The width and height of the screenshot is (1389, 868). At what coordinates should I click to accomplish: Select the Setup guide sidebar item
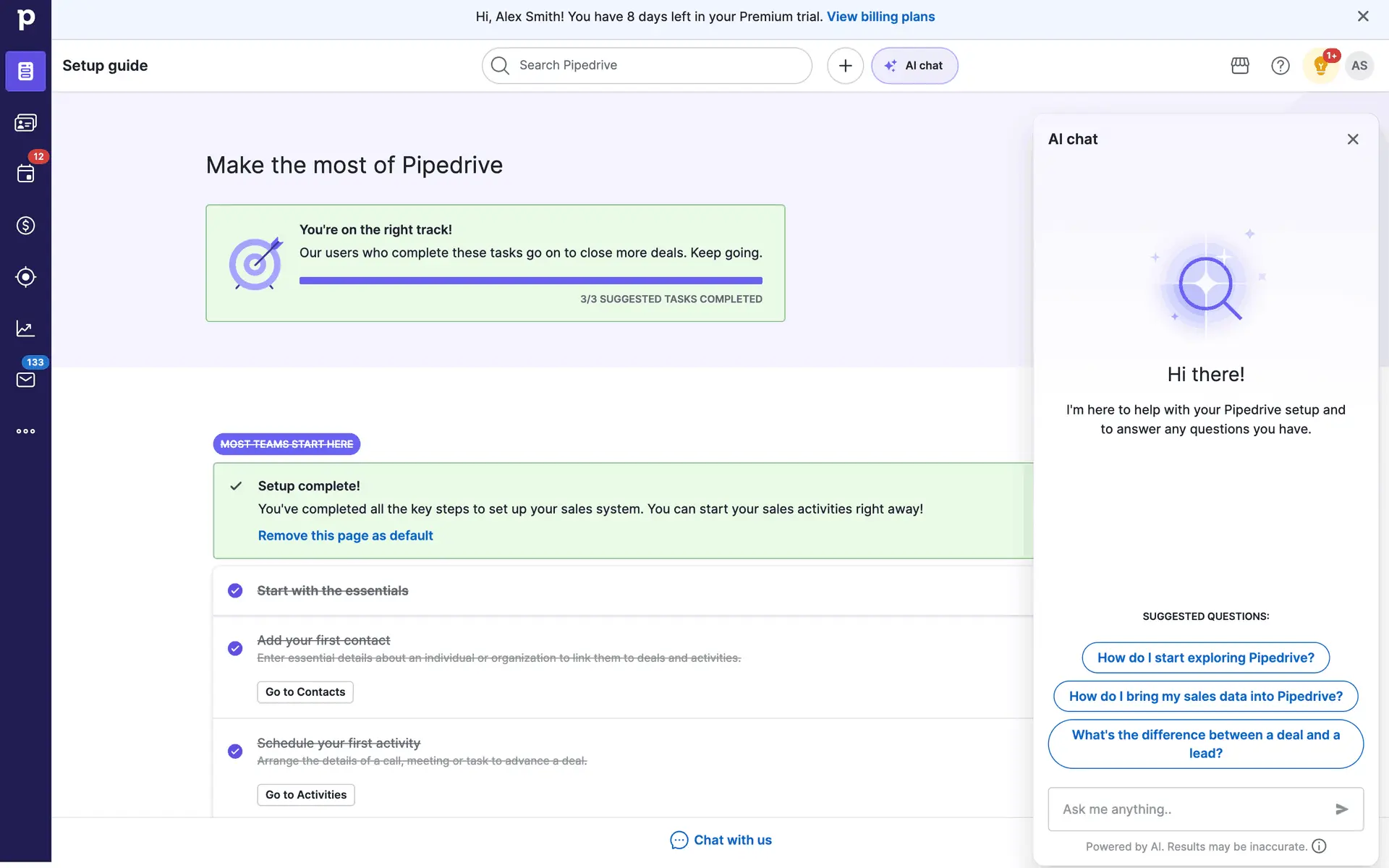pyautogui.click(x=25, y=71)
